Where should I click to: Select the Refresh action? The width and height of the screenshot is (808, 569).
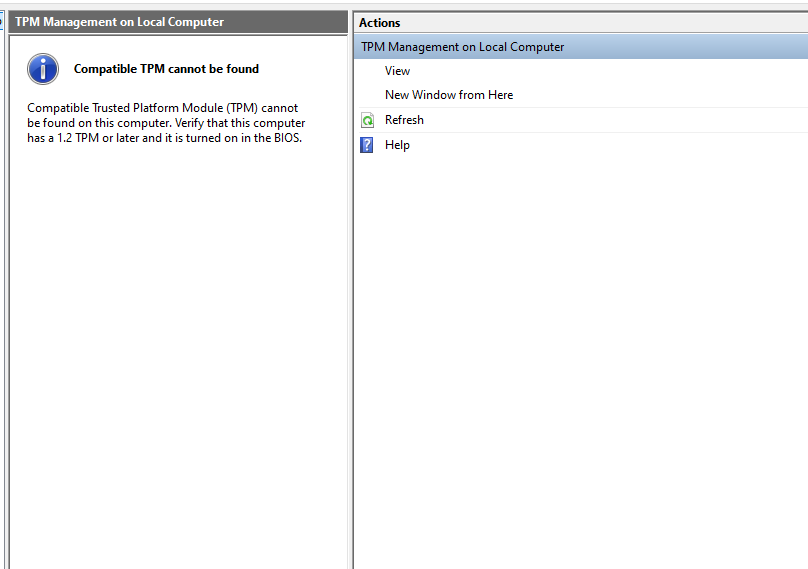[404, 120]
